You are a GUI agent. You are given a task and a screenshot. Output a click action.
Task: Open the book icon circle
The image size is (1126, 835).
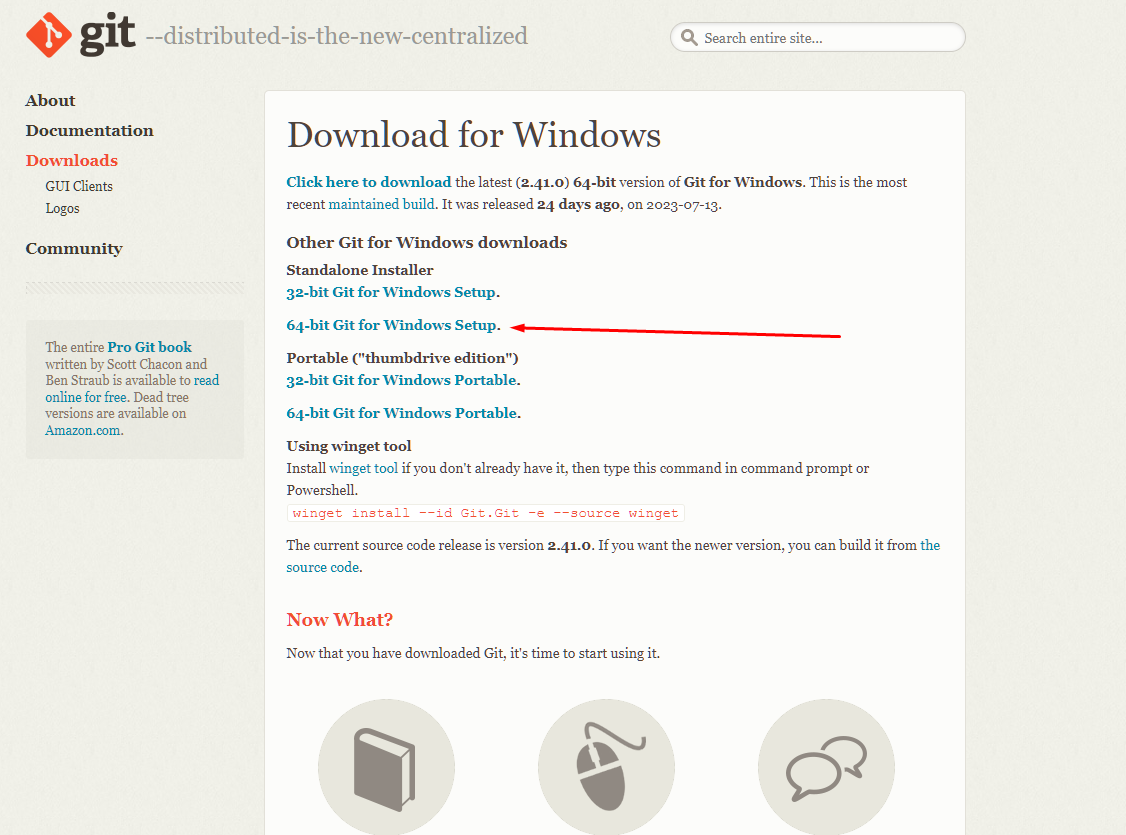[x=386, y=767]
